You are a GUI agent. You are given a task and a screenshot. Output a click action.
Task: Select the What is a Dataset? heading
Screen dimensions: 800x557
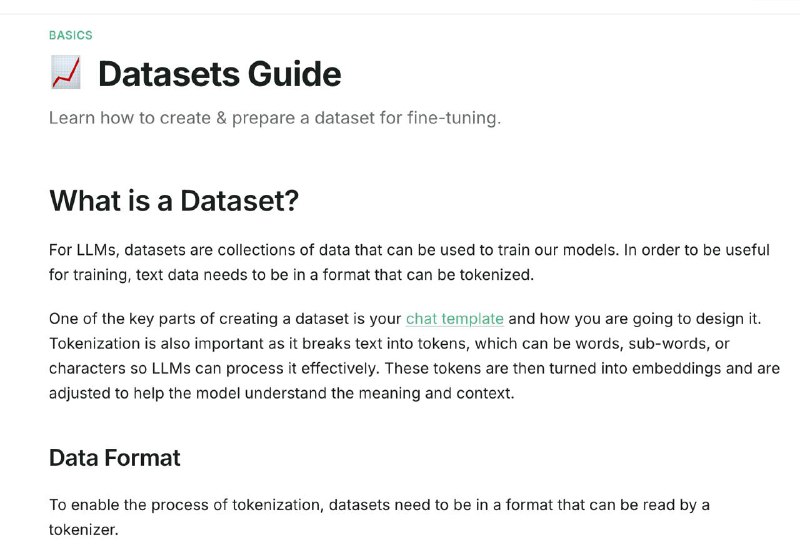pyautogui.click(x=174, y=200)
